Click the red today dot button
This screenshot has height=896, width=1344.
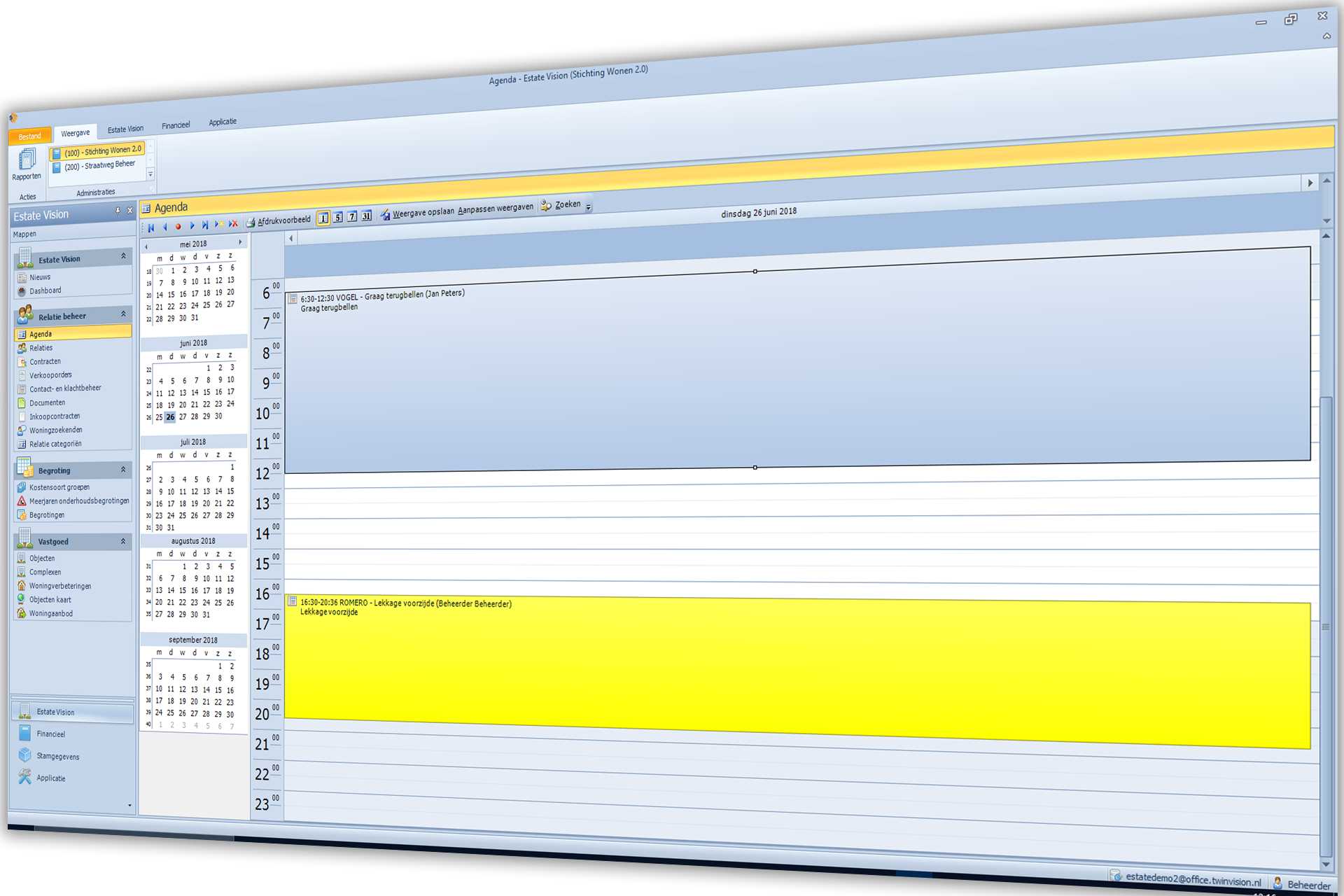[x=178, y=226]
